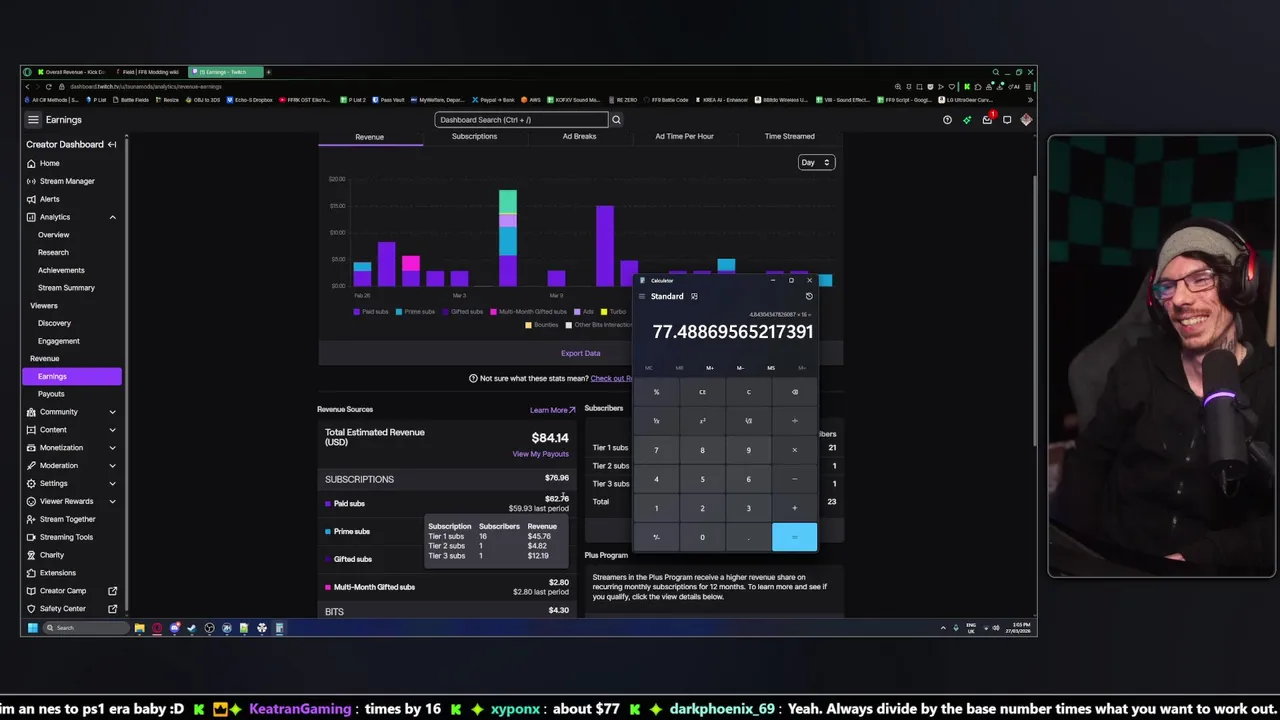The height and width of the screenshot is (720, 1280).
Task: Click View My Payouts link
Action: [x=540, y=454]
